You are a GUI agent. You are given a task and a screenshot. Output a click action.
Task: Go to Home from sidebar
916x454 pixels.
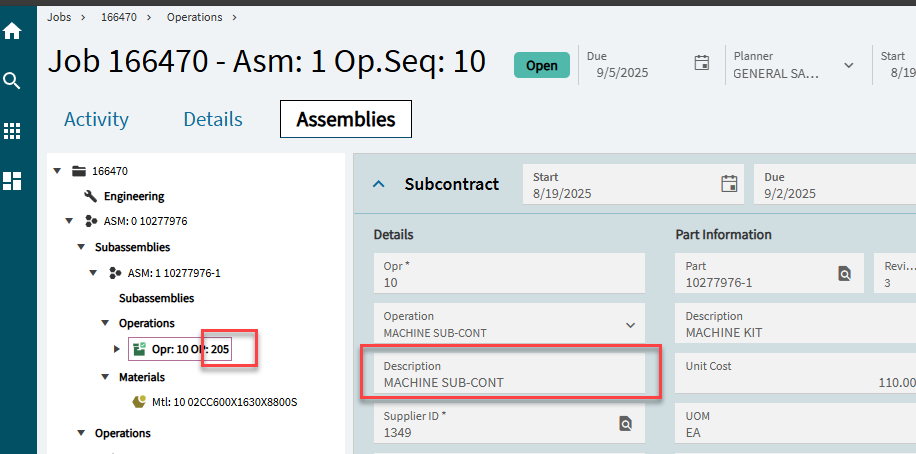[x=12, y=31]
